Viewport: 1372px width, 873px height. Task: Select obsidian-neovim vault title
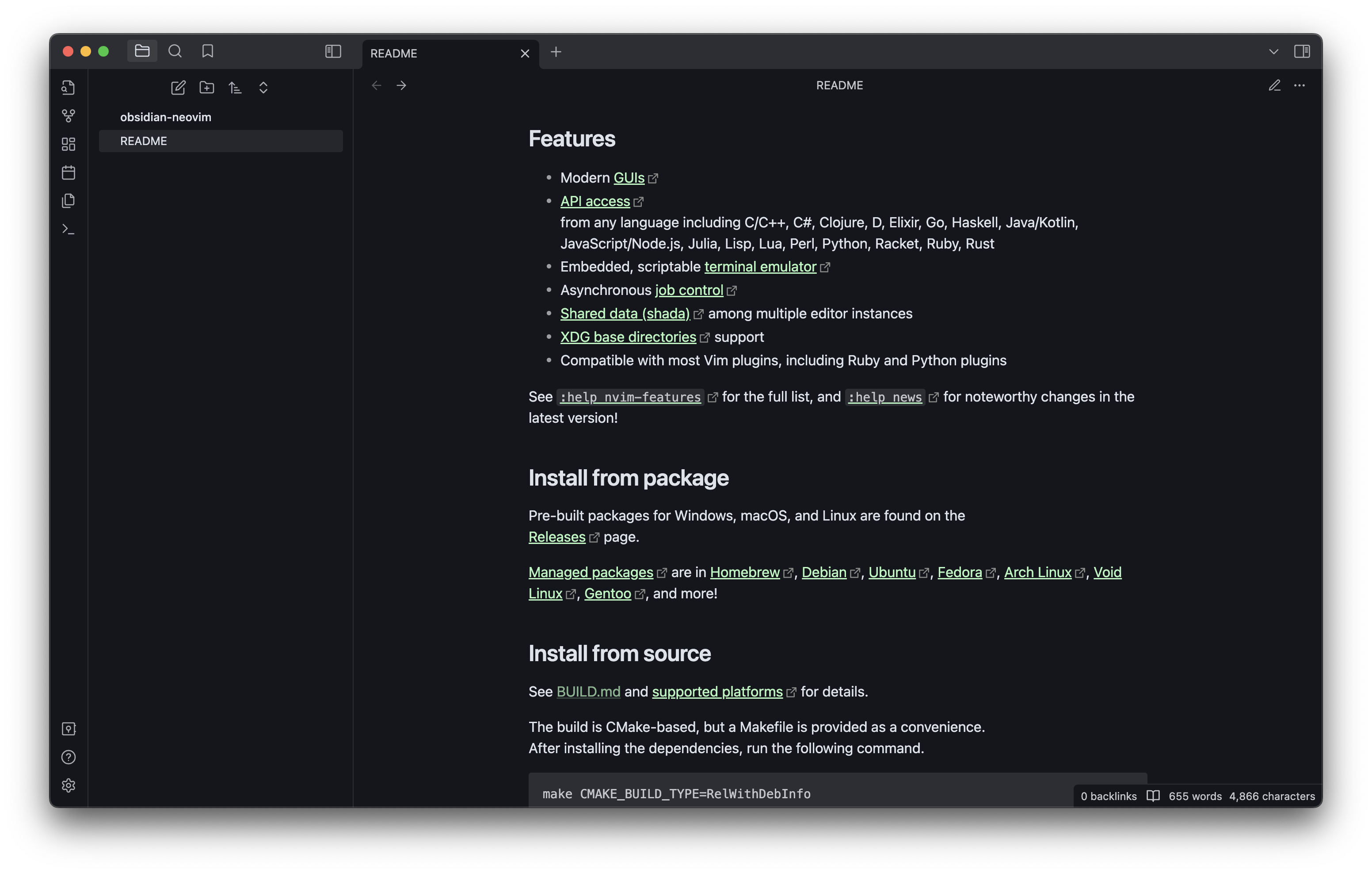click(x=165, y=117)
